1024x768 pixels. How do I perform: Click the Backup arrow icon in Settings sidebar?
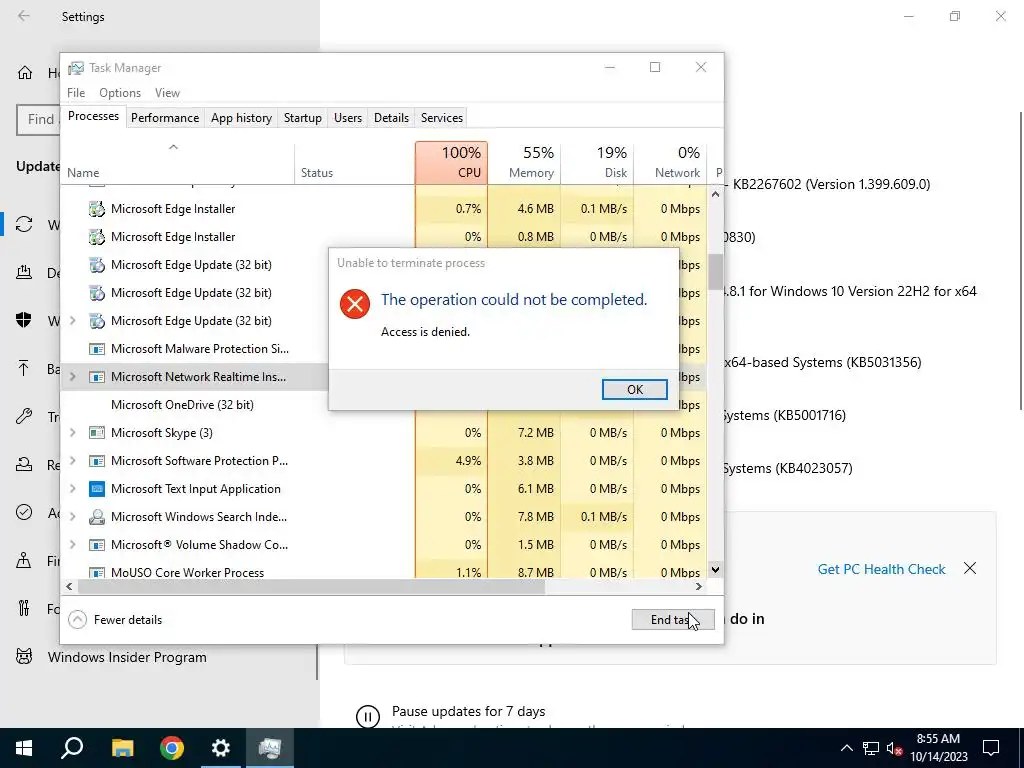tap(24, 368)
